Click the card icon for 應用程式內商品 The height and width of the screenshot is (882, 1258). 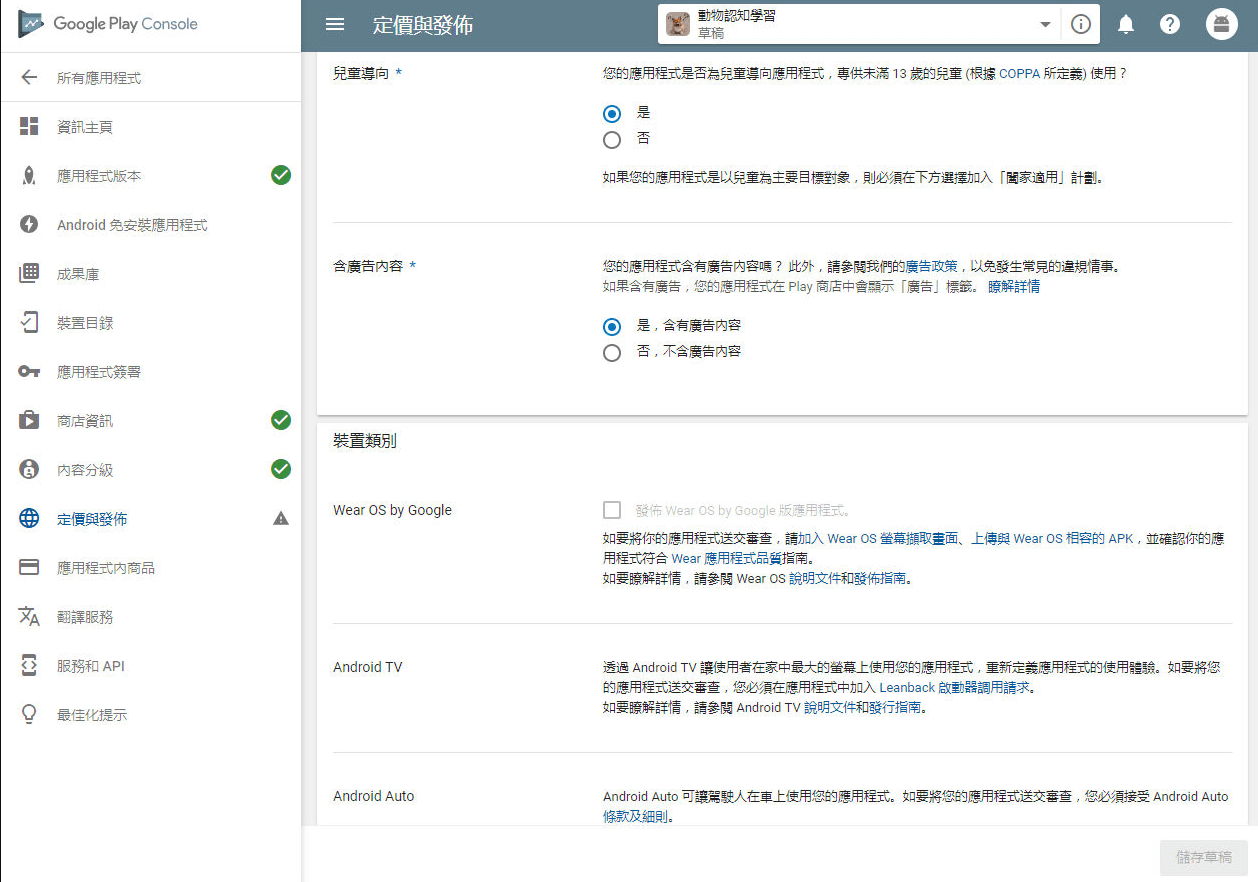(29, 568)
